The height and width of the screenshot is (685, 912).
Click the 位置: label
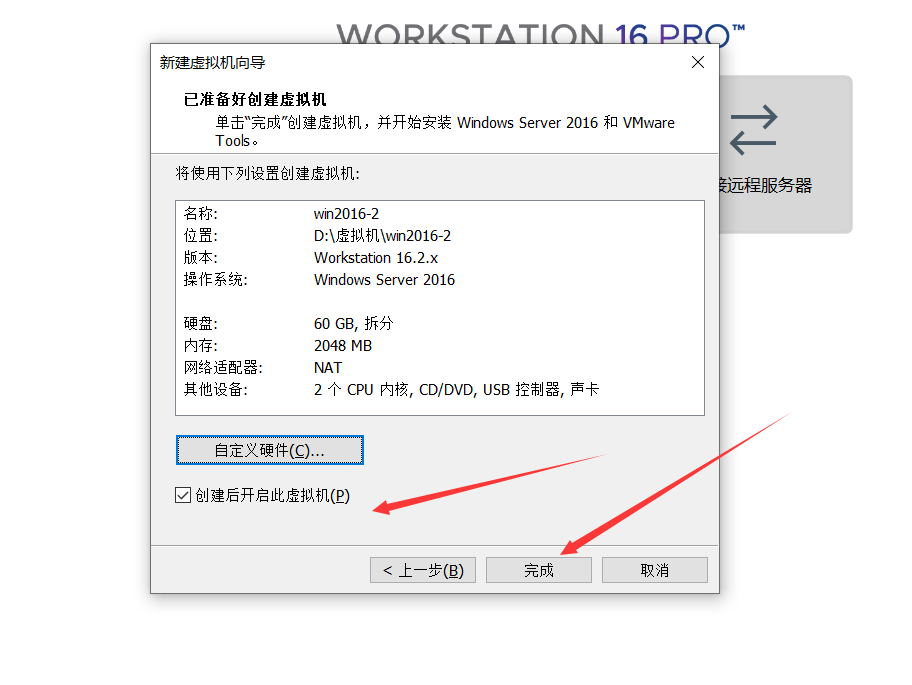coord(200,236)
